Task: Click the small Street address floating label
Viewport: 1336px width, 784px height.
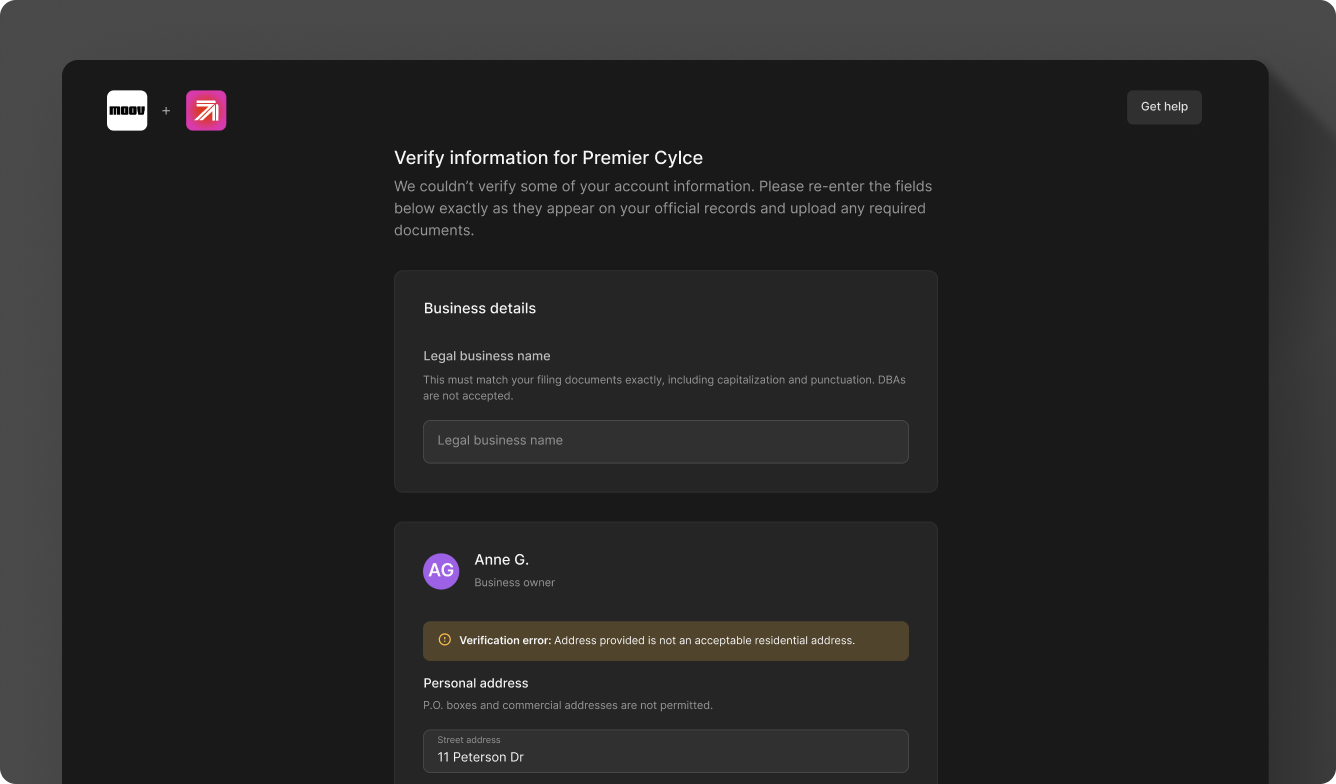Action: pyautogui.click(x=469, y=740)
